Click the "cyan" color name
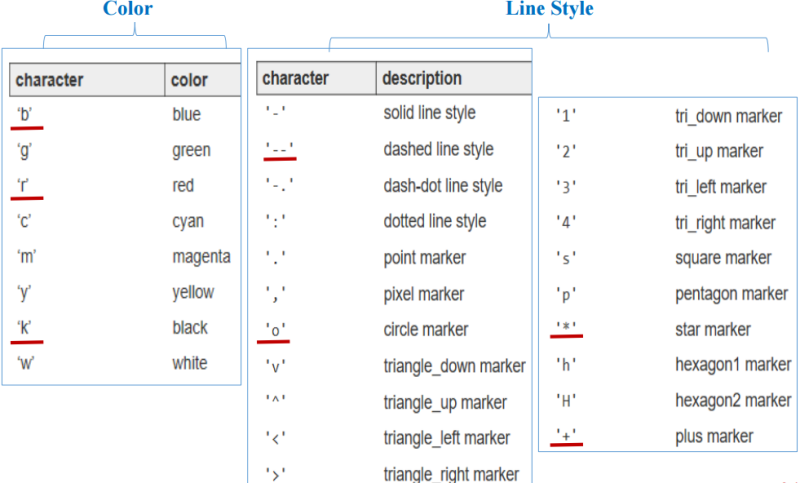Viewport: 800px width, 483px height. click(x=189, y=222)
